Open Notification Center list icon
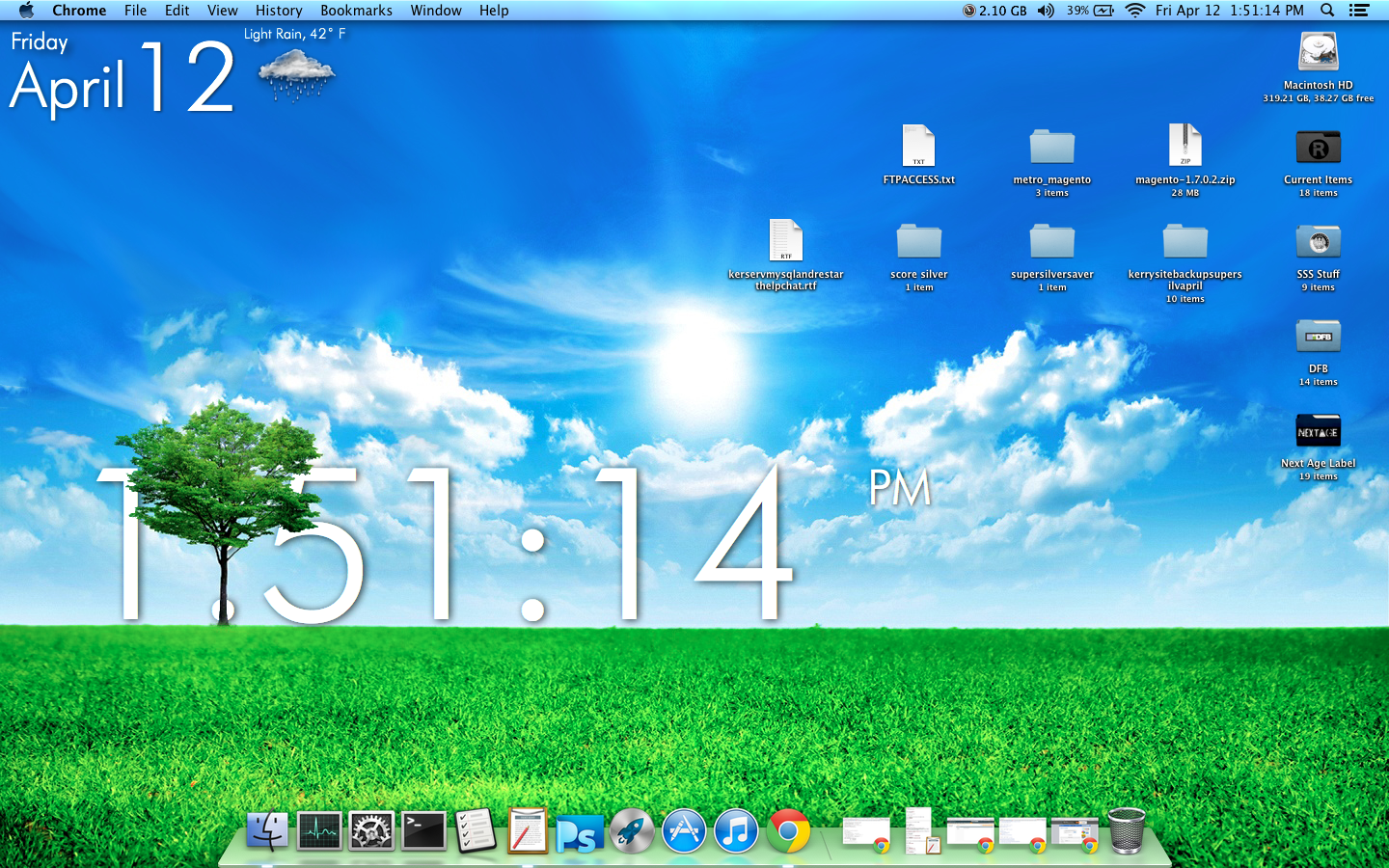The image size is (1389, 868). (1359, 11)
